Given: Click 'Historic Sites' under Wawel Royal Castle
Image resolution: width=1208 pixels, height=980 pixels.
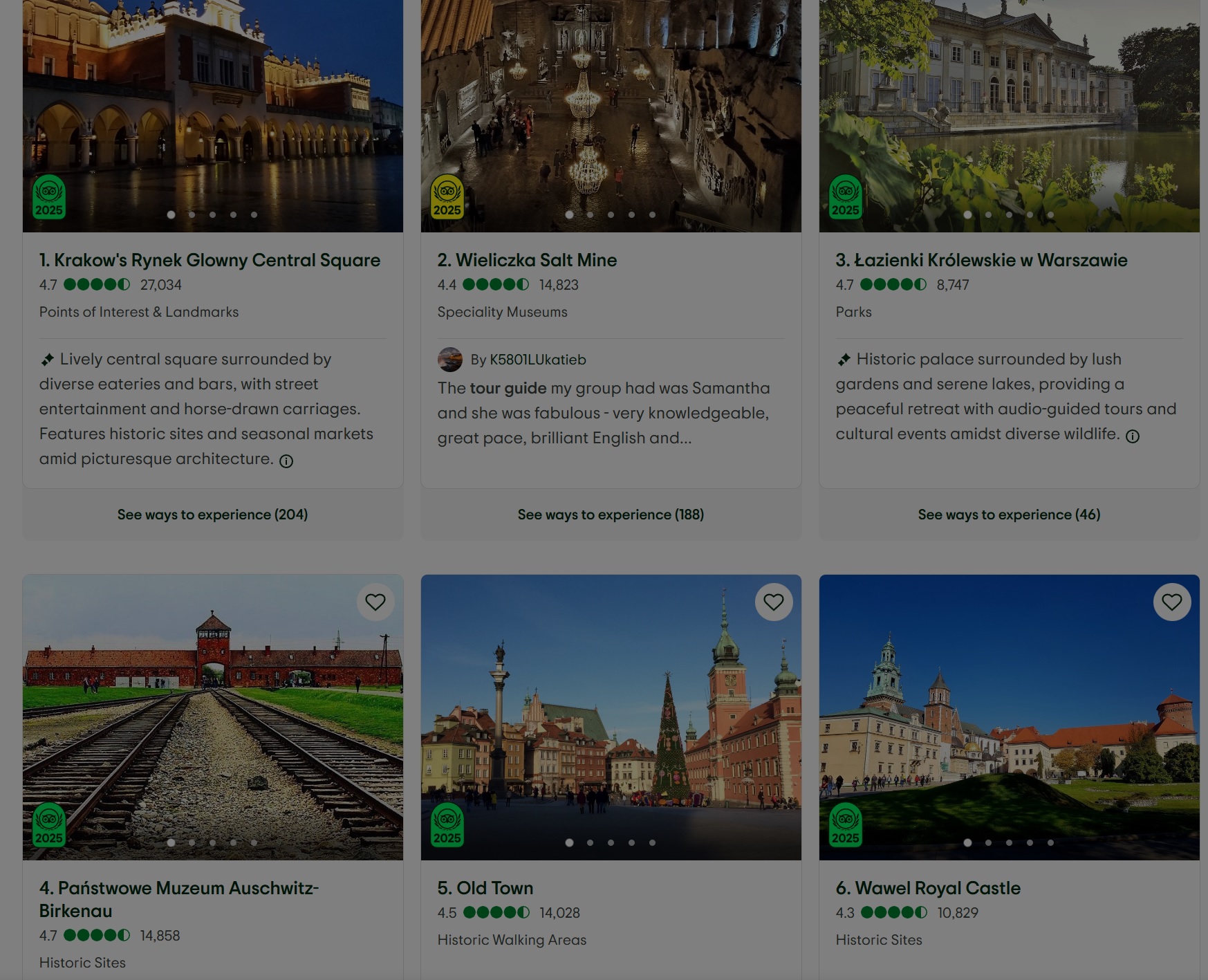Looking at the screenshot, I should 879,940.
